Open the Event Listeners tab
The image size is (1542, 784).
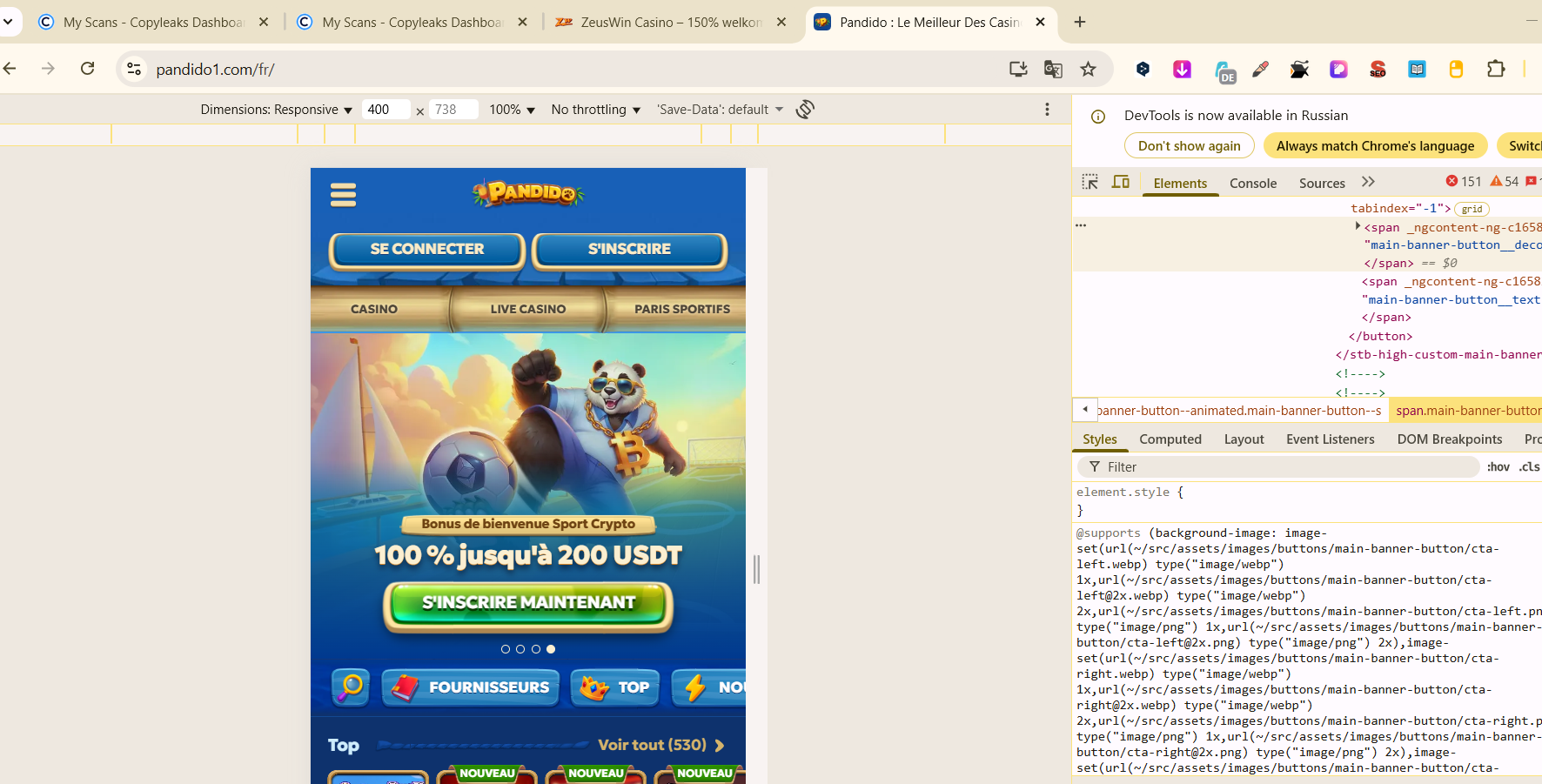point(1331,439)
